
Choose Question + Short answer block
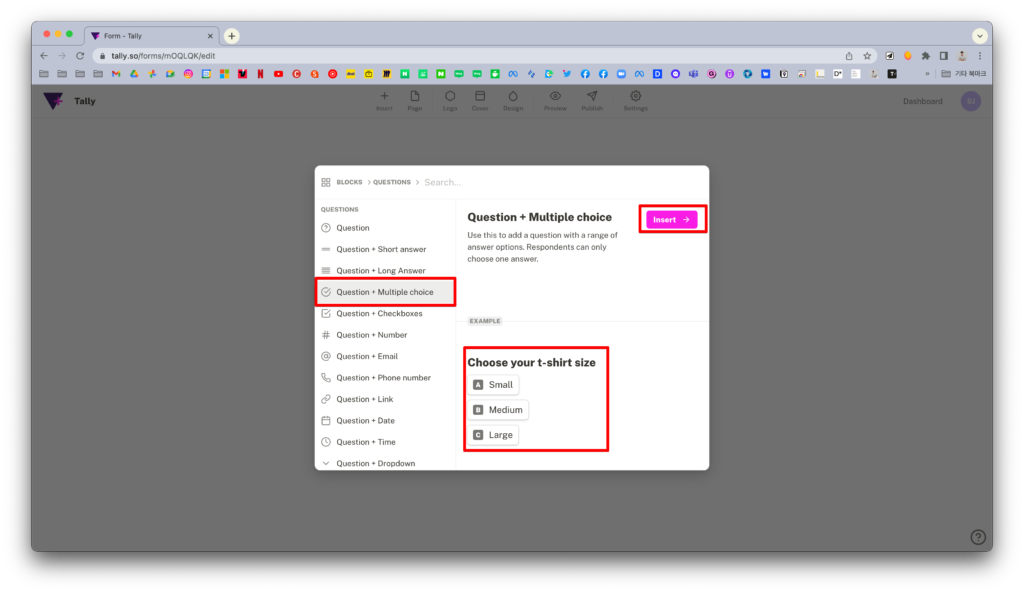[x=381, y=250]
